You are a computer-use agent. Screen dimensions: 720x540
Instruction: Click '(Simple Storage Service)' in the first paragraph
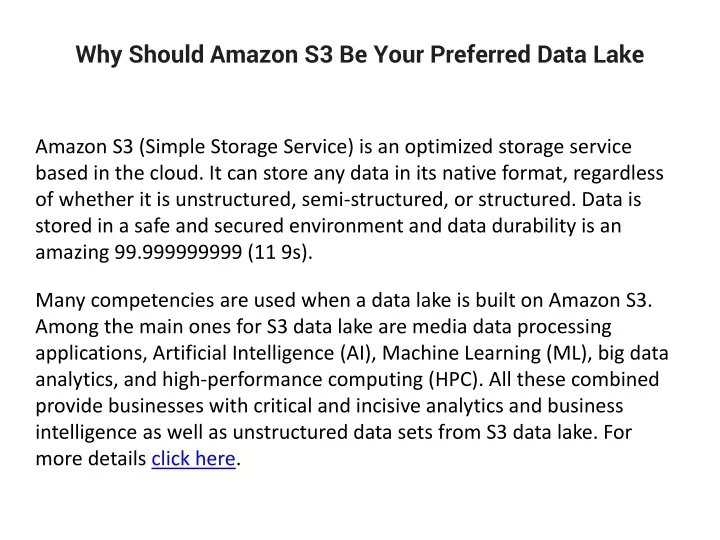tap(246, 147)
